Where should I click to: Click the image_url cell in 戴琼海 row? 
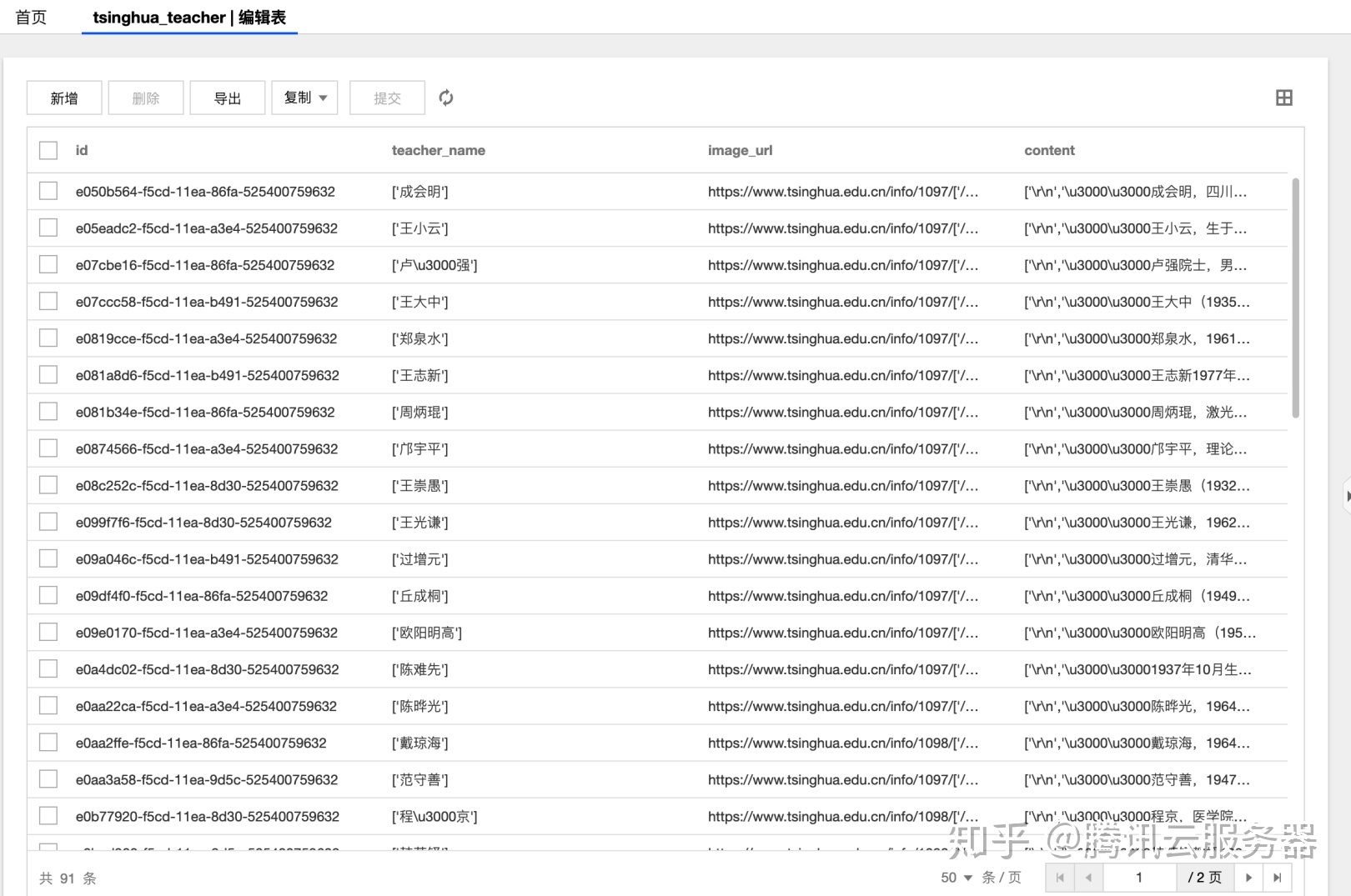tap(843, 743)
